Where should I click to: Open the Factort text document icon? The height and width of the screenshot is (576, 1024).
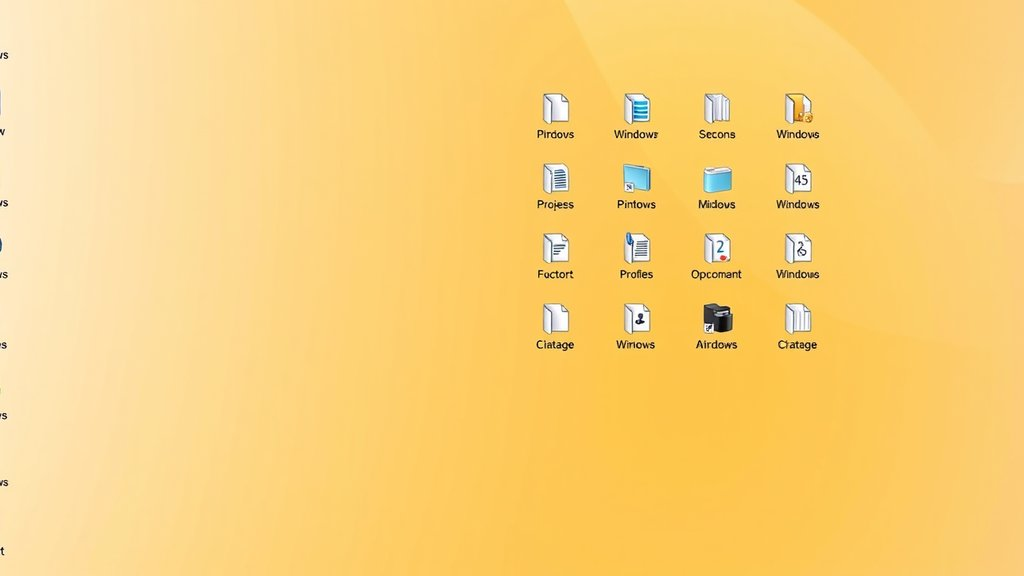pyautogui.click(x=556, y=248)
